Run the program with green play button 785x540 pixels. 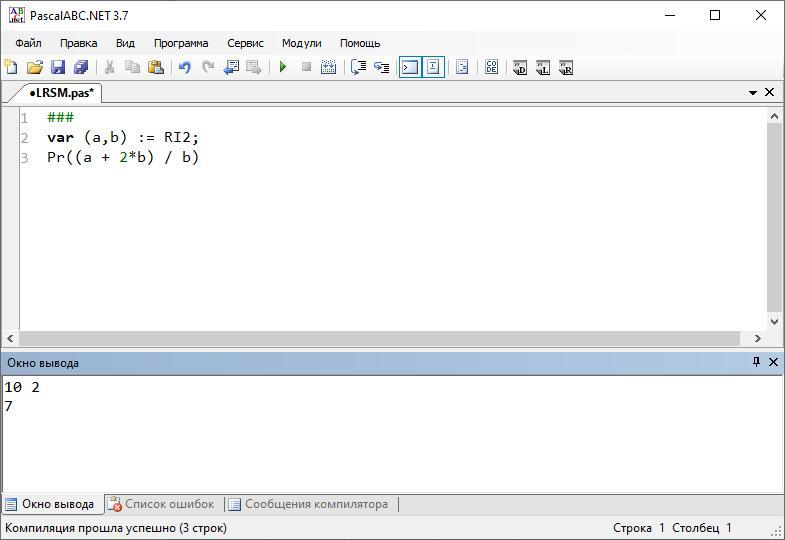tap(283, 67)
